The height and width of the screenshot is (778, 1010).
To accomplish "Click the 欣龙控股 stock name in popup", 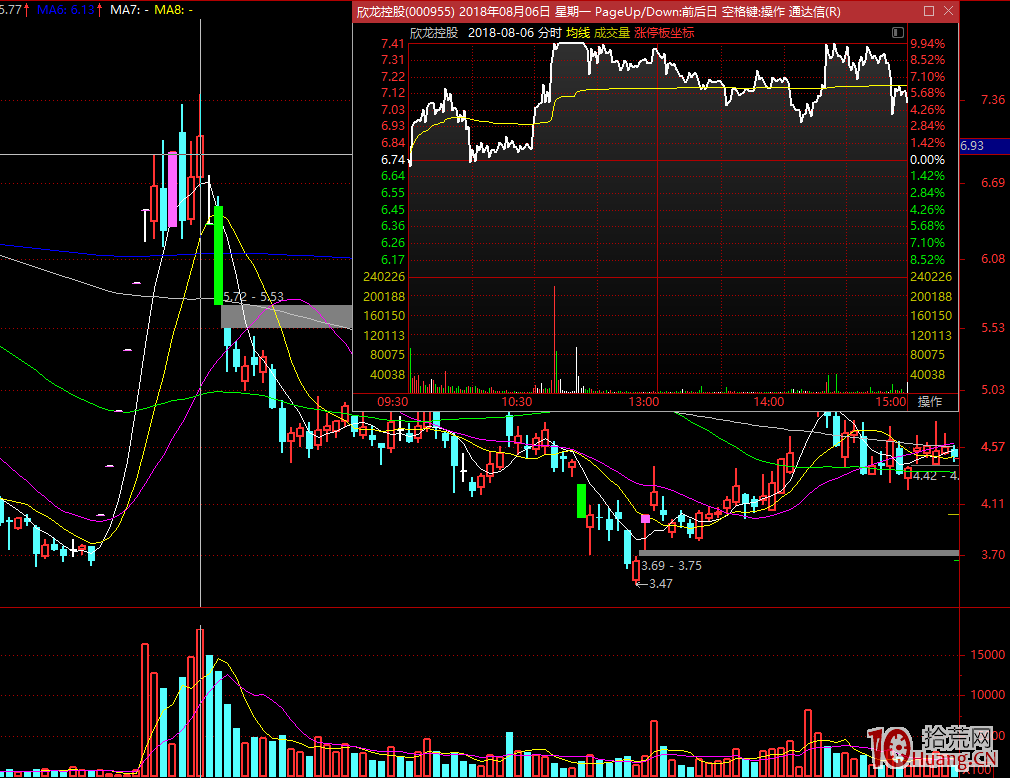I will tap(434, 33).
